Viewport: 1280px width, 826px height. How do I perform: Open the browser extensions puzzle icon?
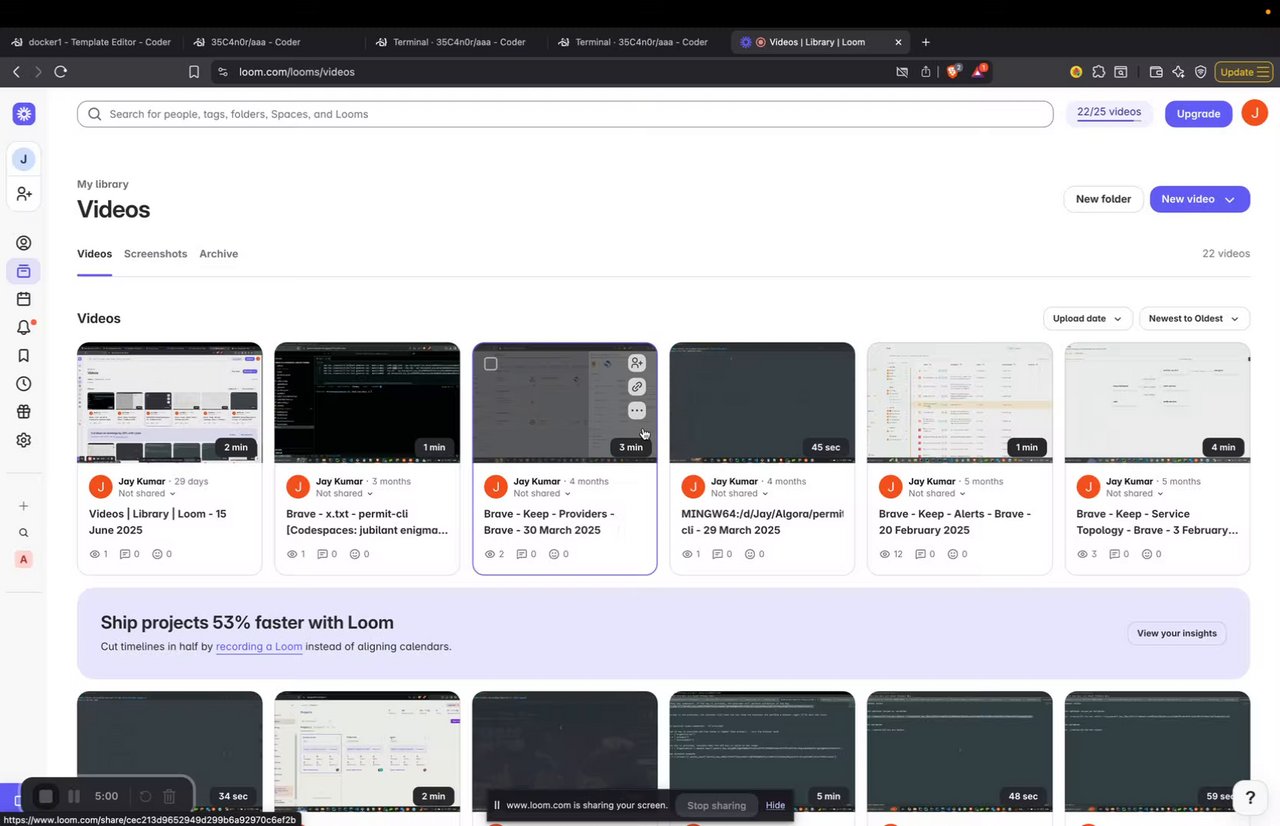[1099, 72]
